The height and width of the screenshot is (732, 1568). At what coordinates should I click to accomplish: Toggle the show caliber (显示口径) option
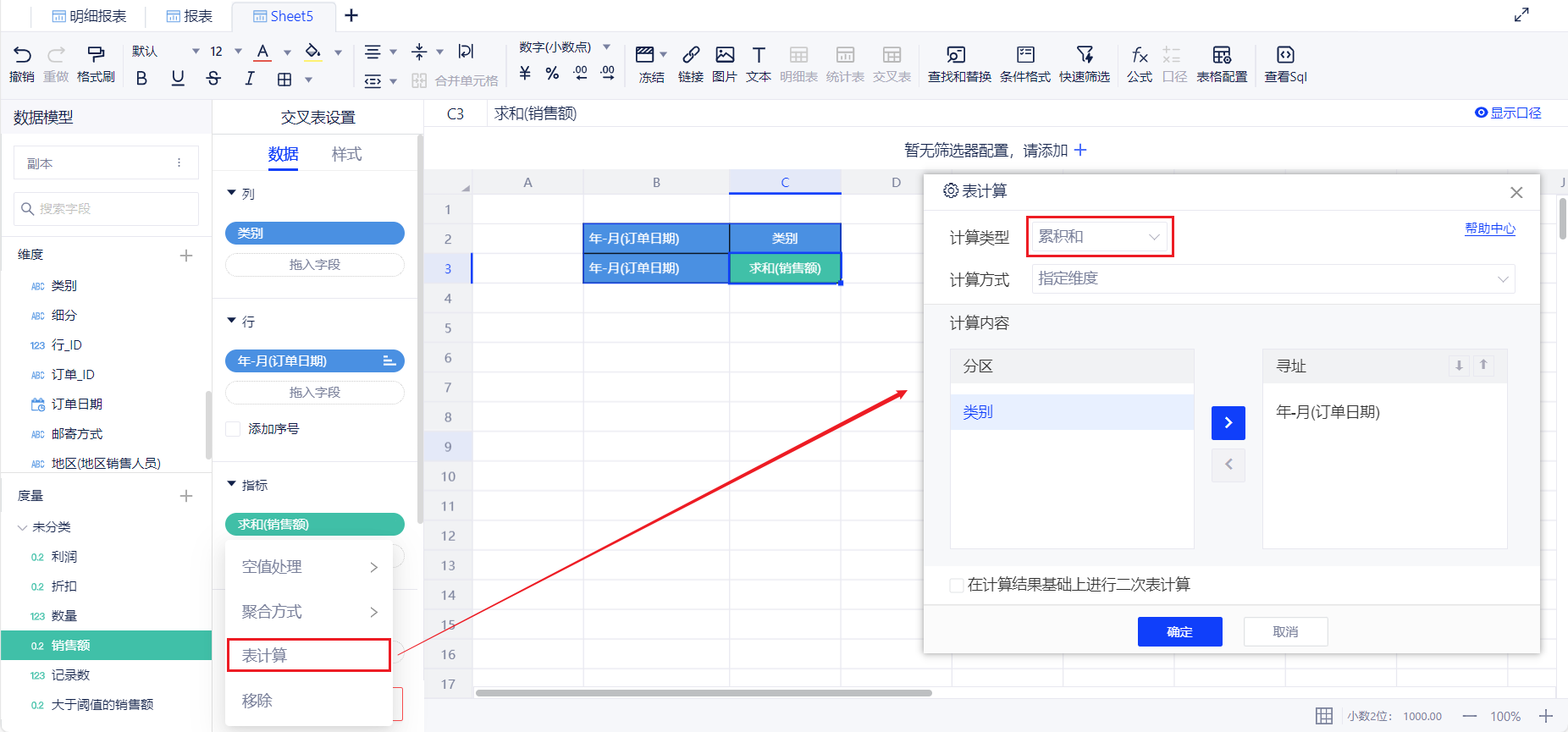[1481, 113]
